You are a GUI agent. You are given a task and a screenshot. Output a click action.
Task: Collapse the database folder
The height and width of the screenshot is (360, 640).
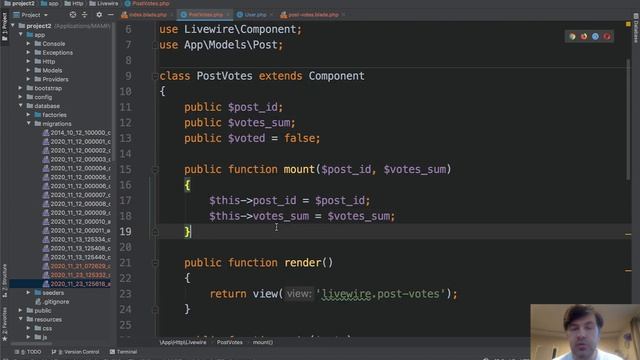[x=21, y=106]
